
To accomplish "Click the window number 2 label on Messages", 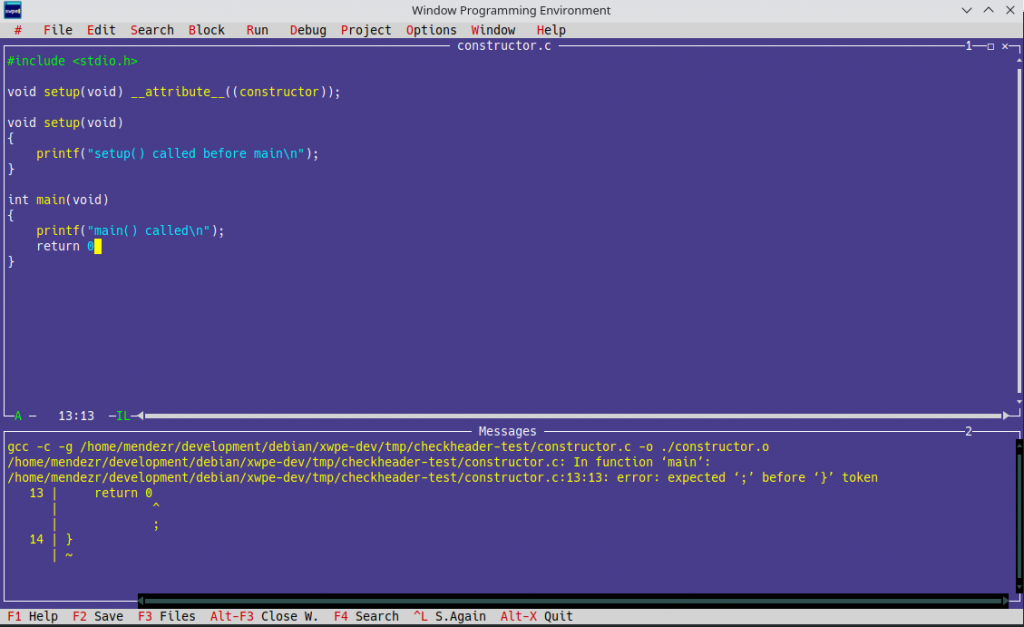I will 968,431.
